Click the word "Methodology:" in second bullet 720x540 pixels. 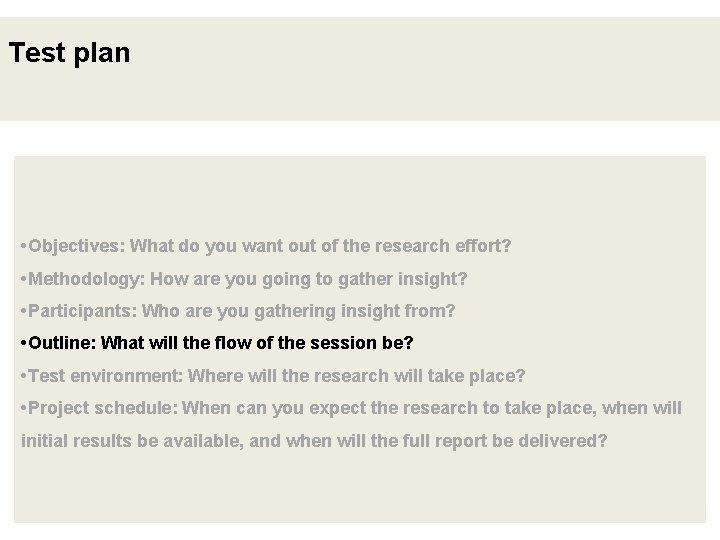click(x=87, y=278)
